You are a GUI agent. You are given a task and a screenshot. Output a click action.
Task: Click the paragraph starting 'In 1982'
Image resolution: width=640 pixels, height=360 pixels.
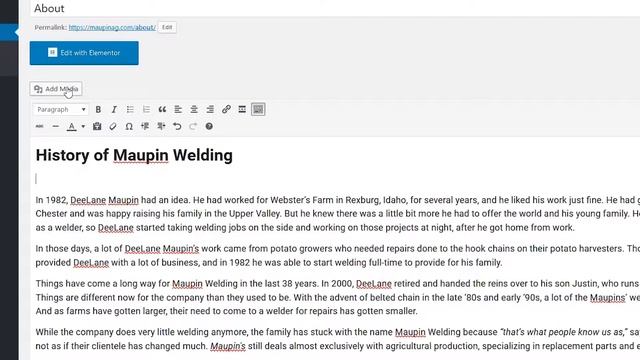338,213
